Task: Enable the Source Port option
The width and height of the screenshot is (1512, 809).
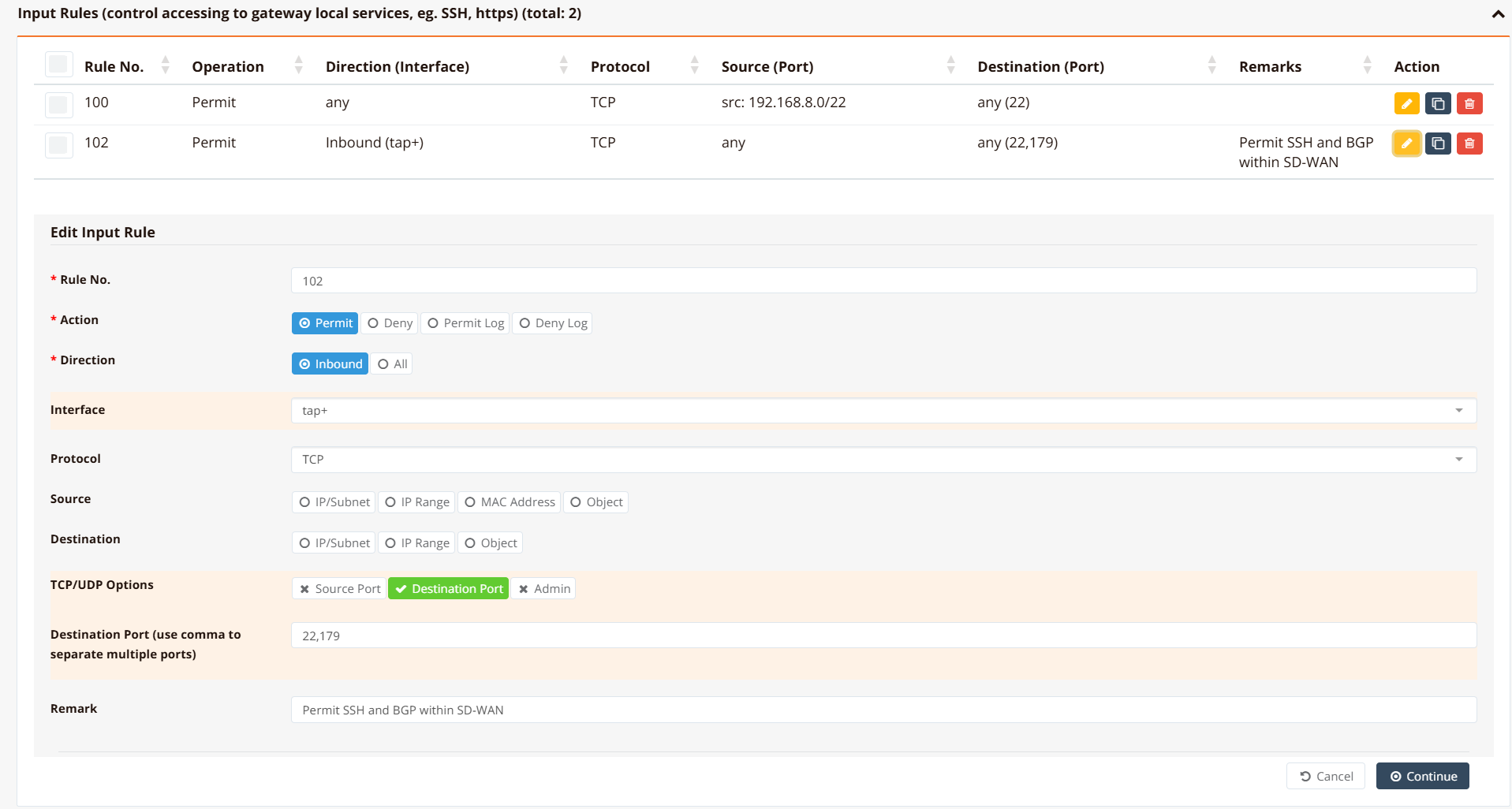Action: [x=340, y=589]
